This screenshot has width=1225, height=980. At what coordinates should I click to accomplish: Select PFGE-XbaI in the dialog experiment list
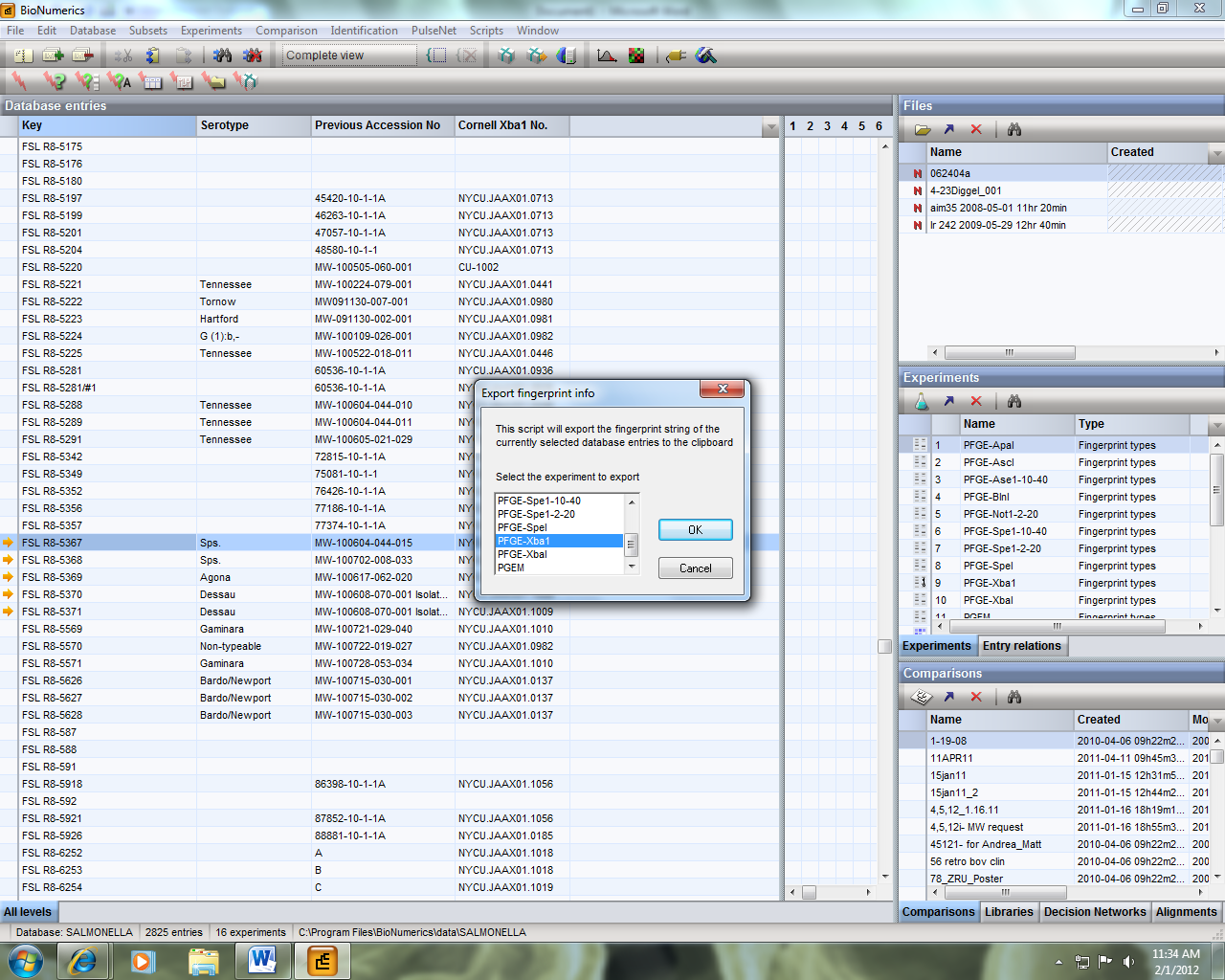(559, 554)
